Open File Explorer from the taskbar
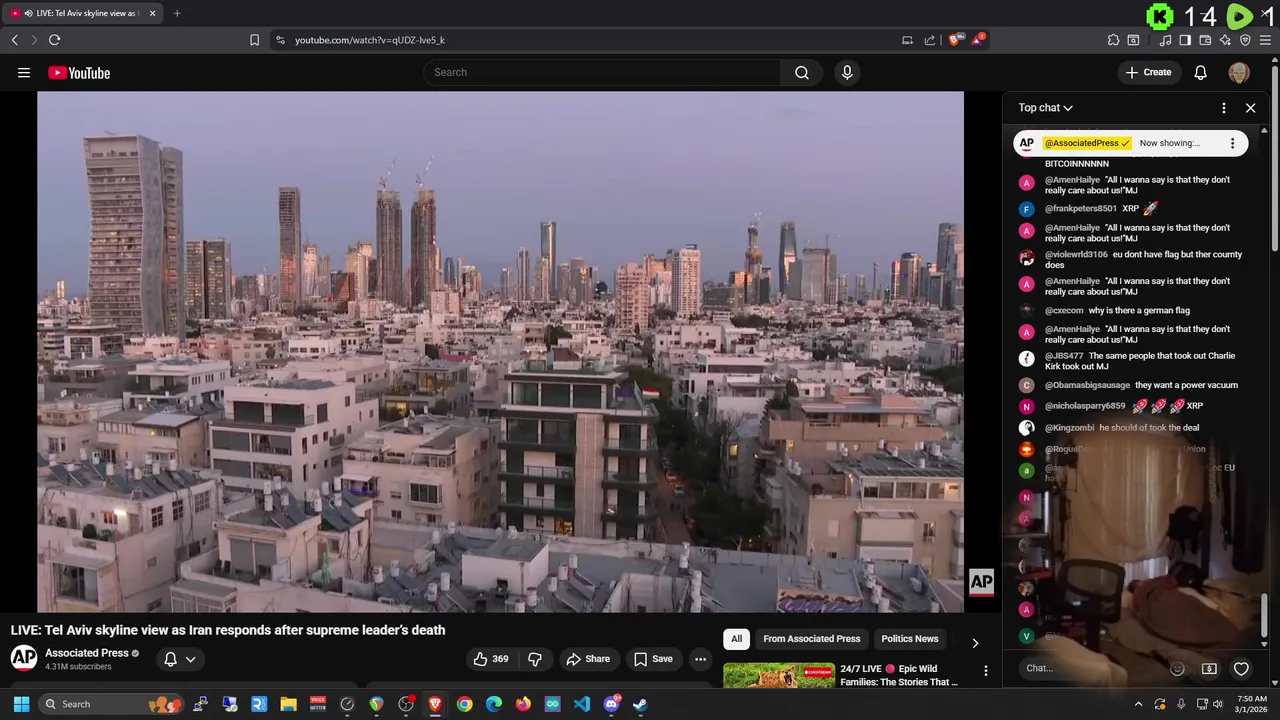Image resolution: width=1280 pixels, height=720 pixels. click(289, 704)
